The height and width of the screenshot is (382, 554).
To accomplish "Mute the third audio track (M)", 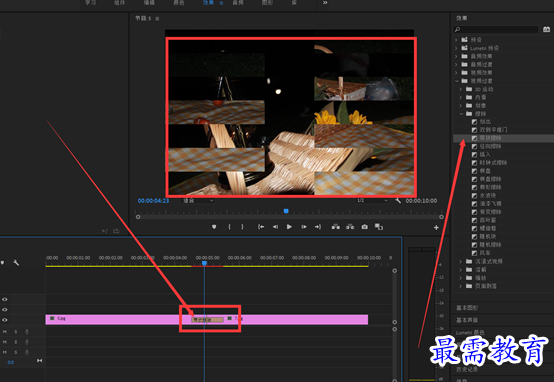I will pyautogui.click(x=5, y=352).
